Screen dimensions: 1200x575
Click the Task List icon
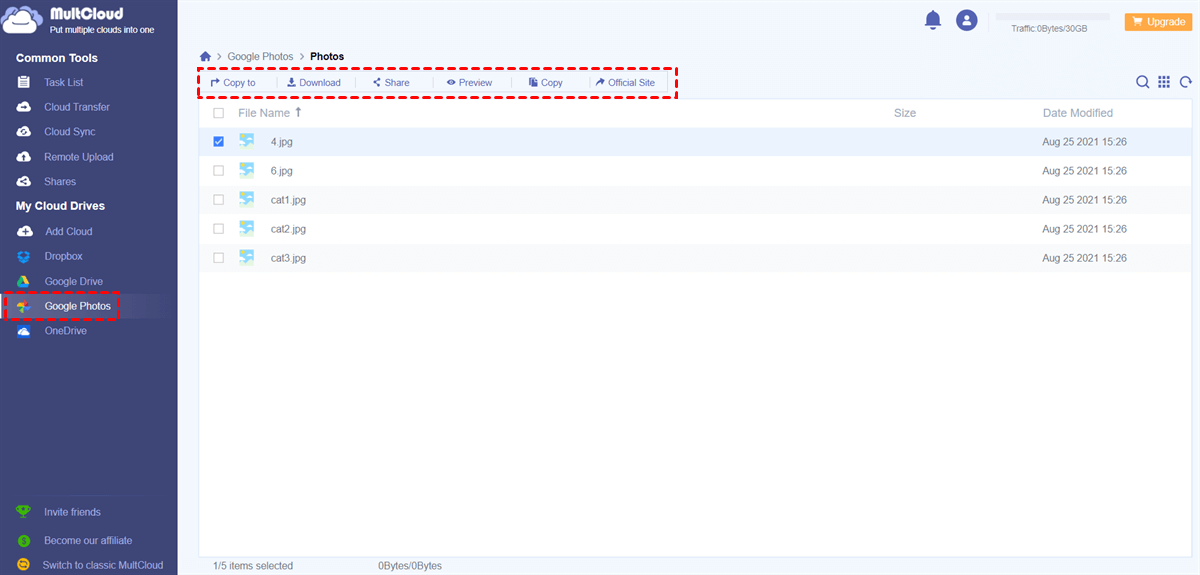click(24, 82)
